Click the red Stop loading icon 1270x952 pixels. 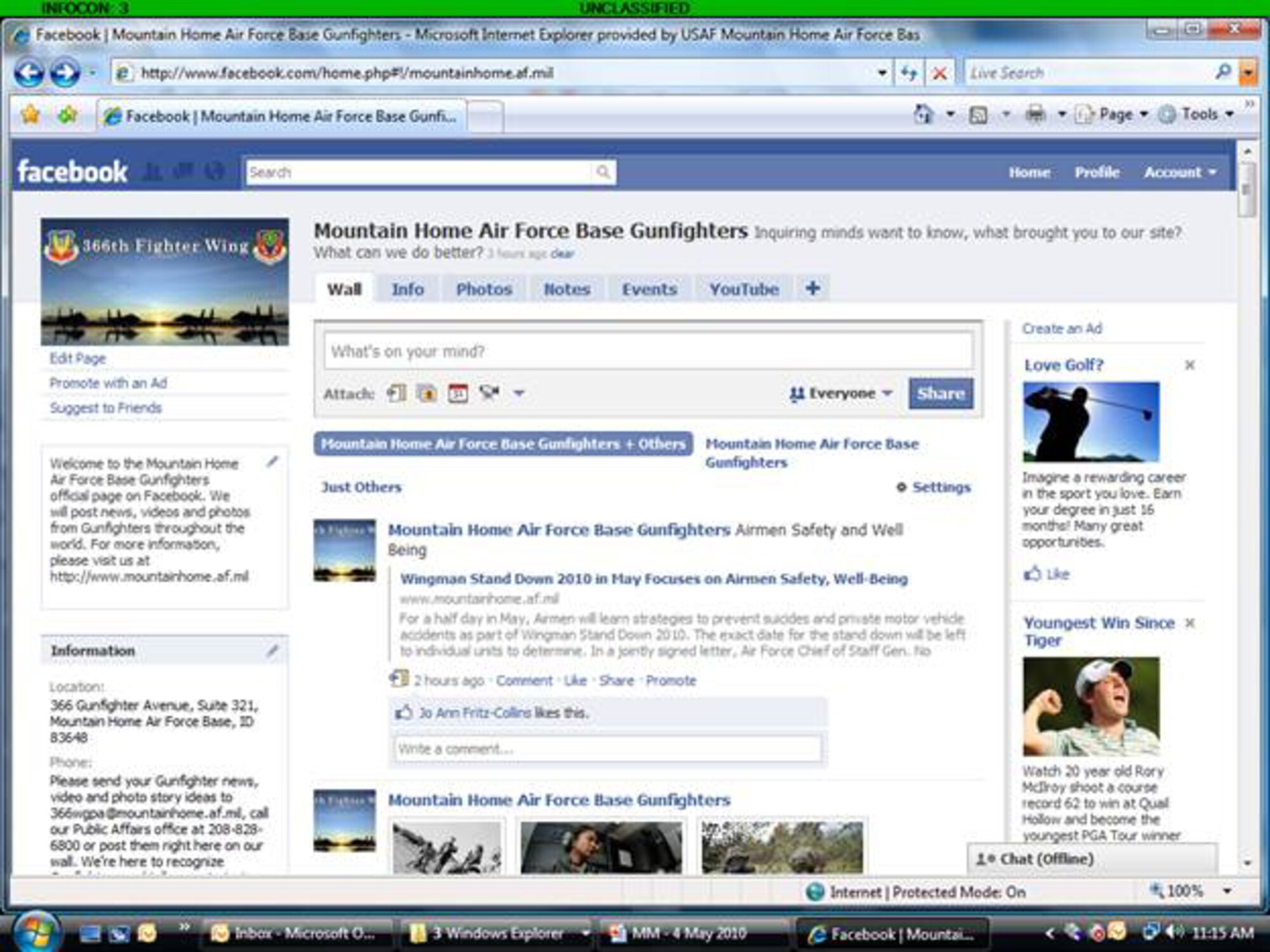pyautogui.click(x=940, y=73)
